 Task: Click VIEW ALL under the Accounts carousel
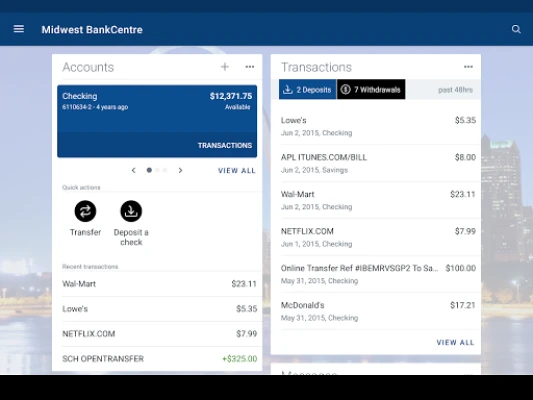coord(237,171)
